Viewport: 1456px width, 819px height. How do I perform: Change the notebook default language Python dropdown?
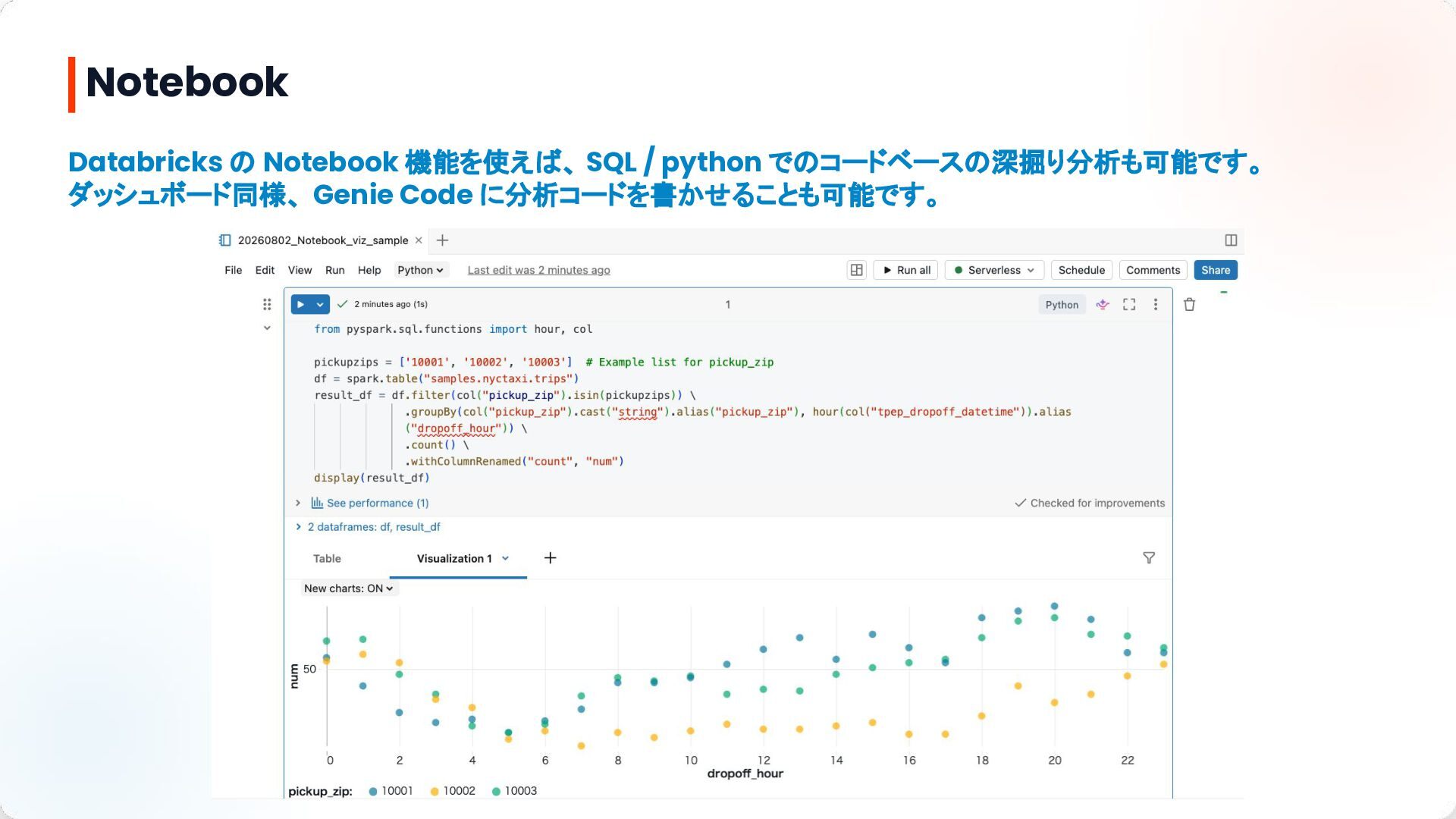point(420,270)
